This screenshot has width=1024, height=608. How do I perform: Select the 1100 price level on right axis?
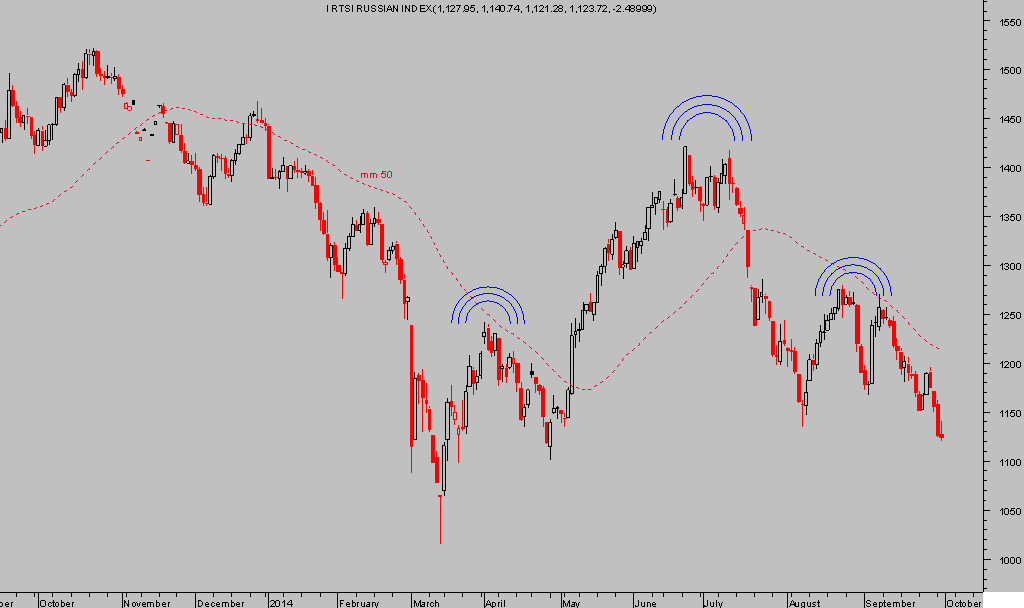pyautogui.click(x=1005, y=463)
